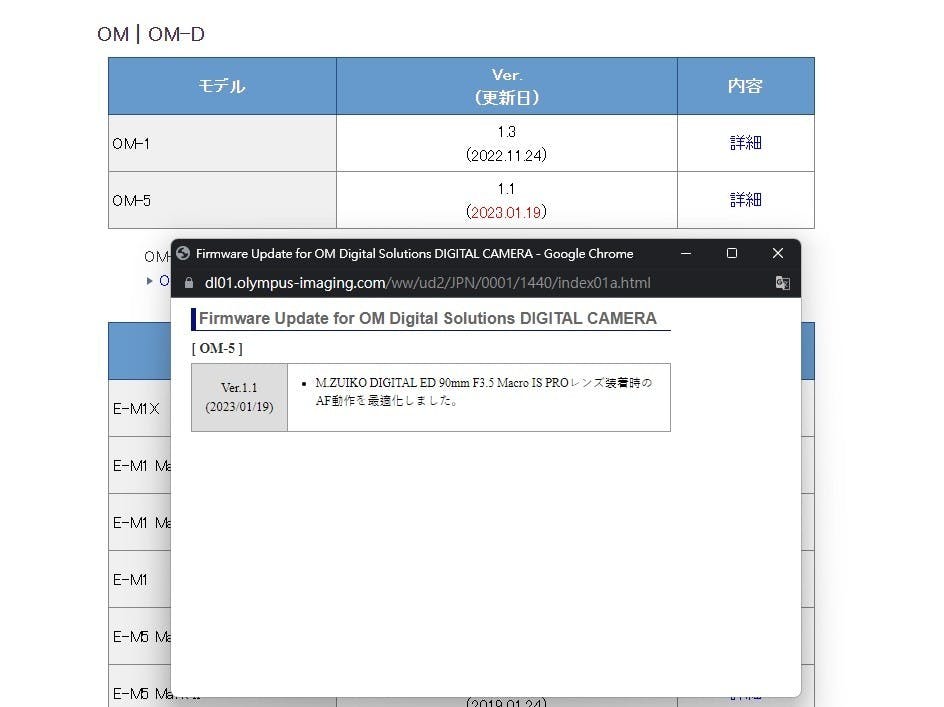
Task: Click the Ver.1.1 (2023/01/19) cell in popup
Action: tap(240, 397)
